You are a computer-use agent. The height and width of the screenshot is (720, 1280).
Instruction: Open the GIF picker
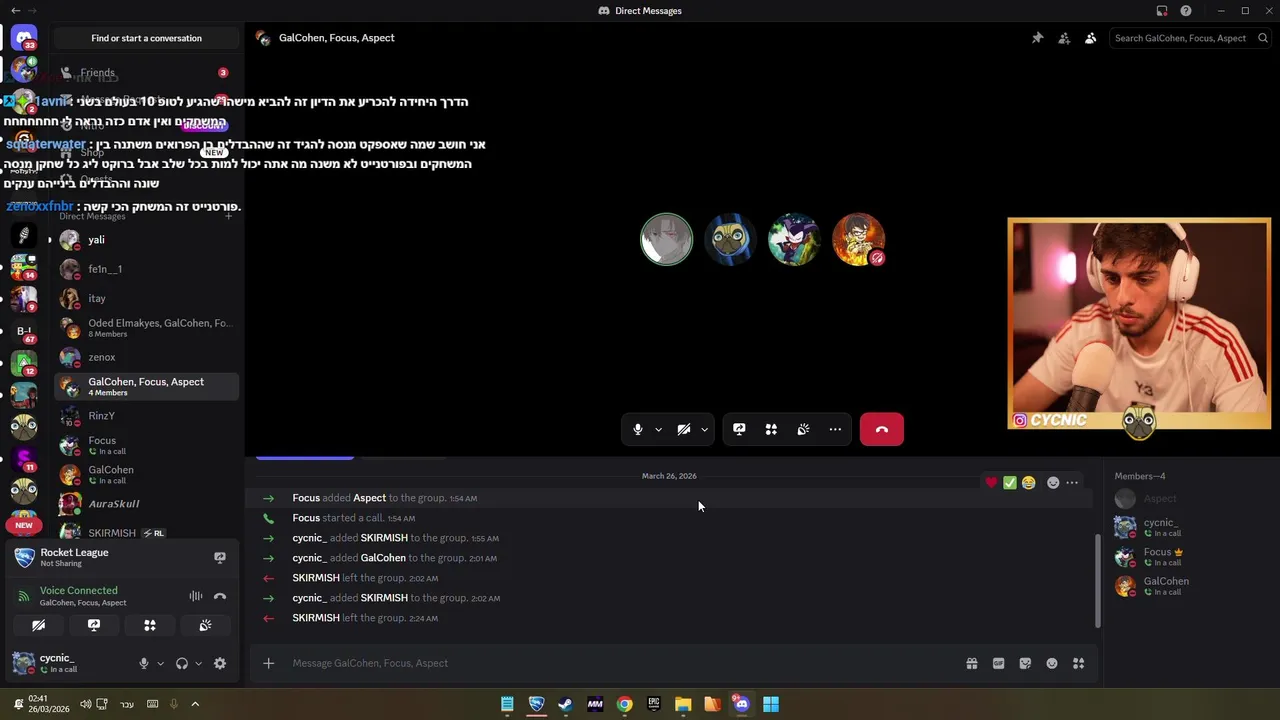[998, 663]
